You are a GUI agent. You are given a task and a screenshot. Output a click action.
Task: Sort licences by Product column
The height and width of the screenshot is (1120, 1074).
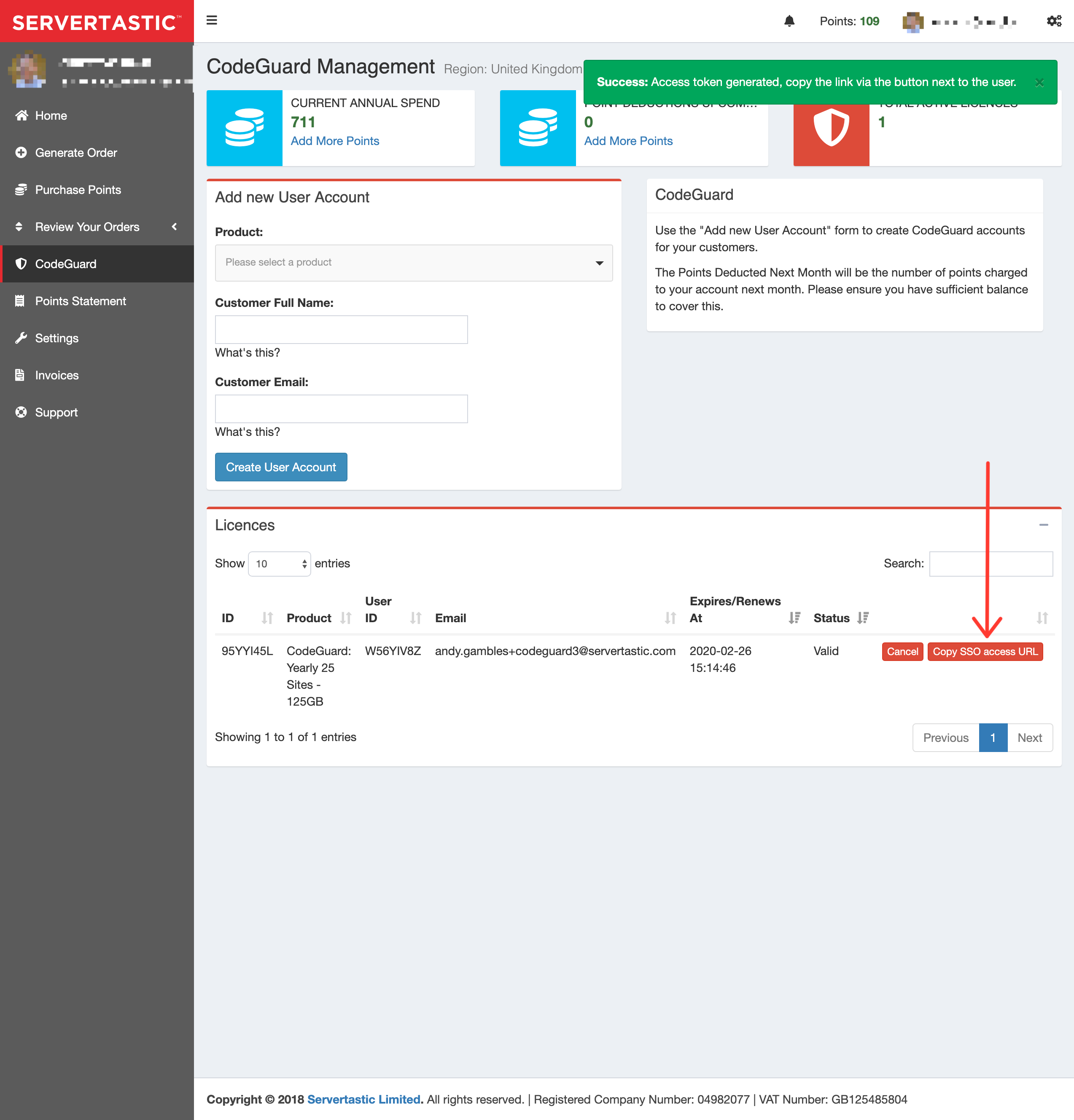(x=345, y=618)
